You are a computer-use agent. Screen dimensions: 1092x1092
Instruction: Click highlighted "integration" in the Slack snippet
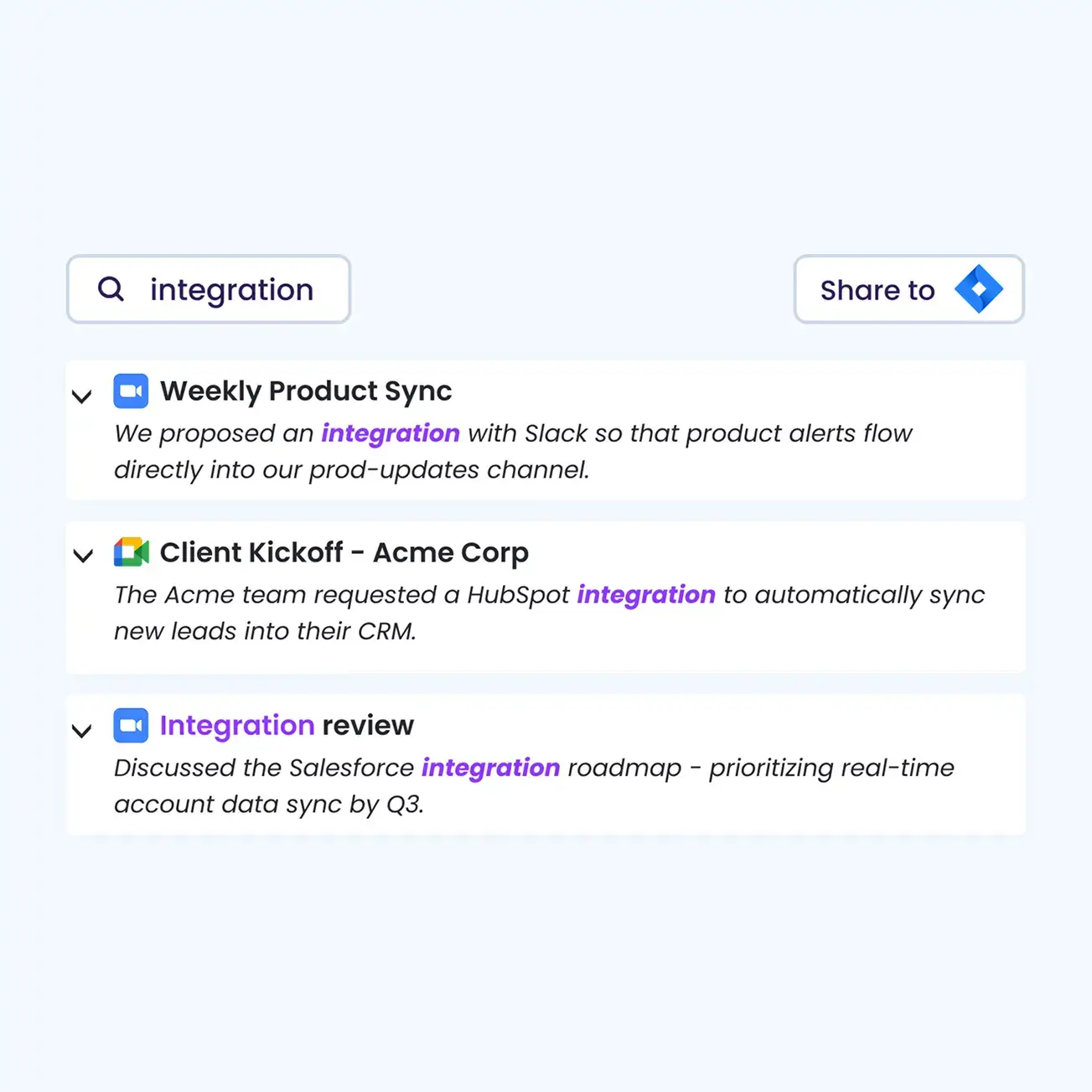pos(391,433)
